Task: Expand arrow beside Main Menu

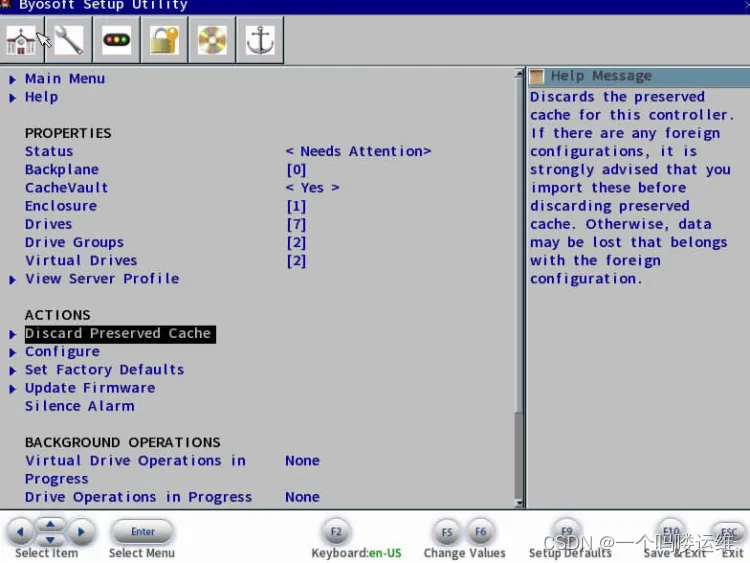Action: 12,79
